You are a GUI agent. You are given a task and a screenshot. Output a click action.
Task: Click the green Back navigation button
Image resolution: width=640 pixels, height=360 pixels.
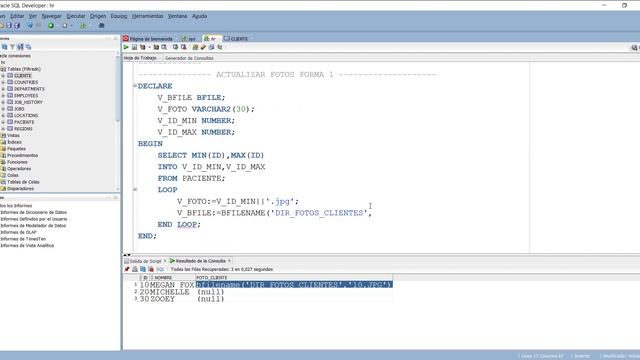click(51, 25)
